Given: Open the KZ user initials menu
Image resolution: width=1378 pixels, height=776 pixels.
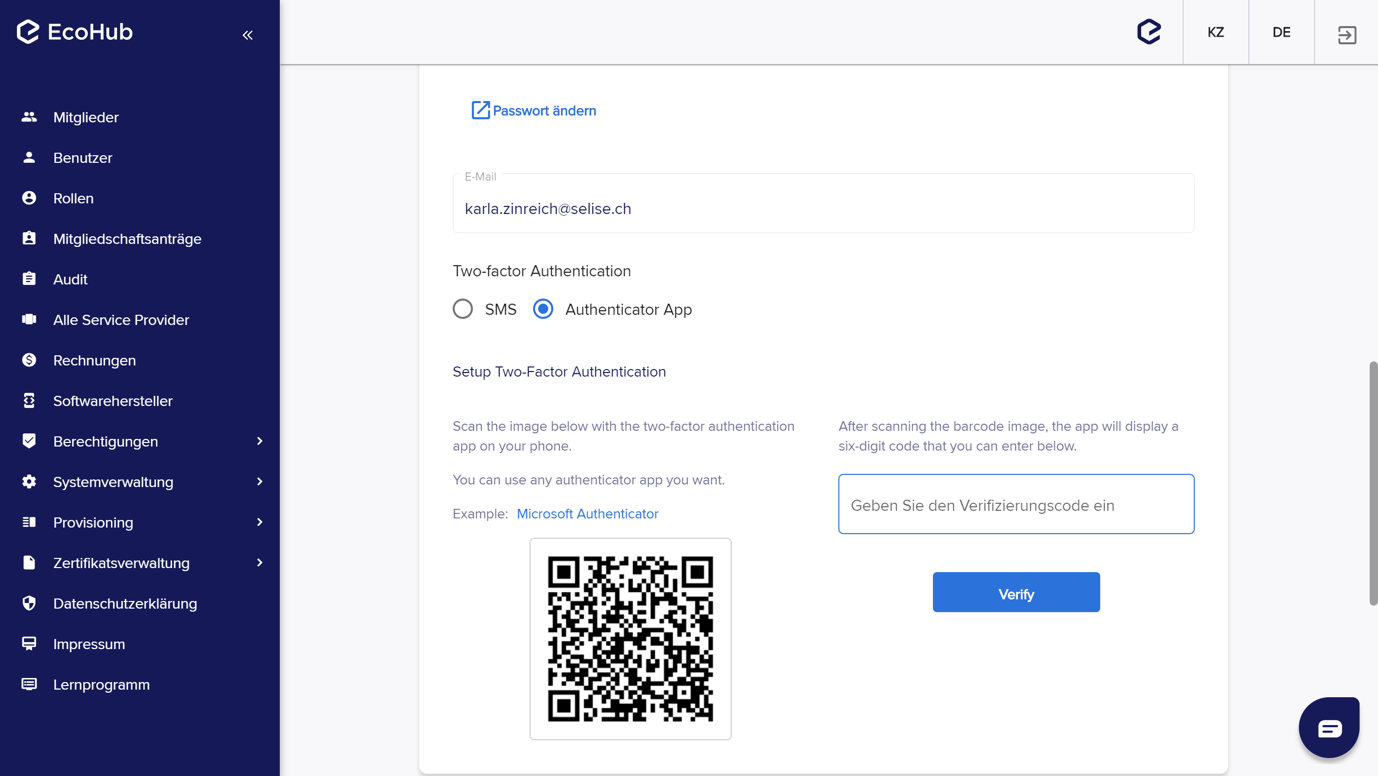Looking at the screenshot, I should tap(1215, 32).
